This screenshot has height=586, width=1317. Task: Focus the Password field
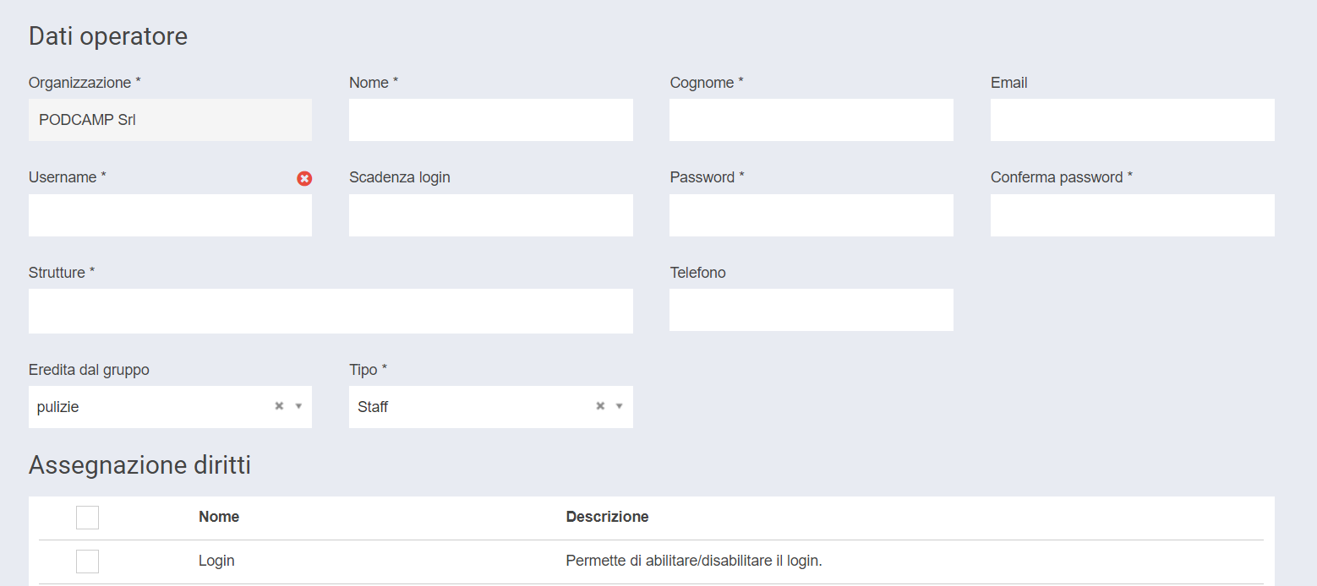coord(811,215)
